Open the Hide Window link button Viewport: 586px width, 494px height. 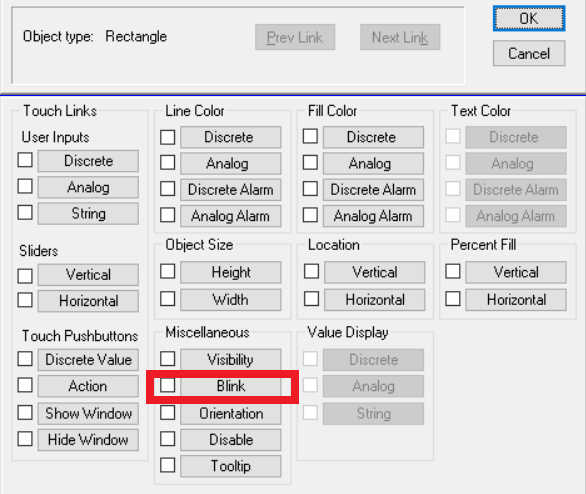pos(88,440)
